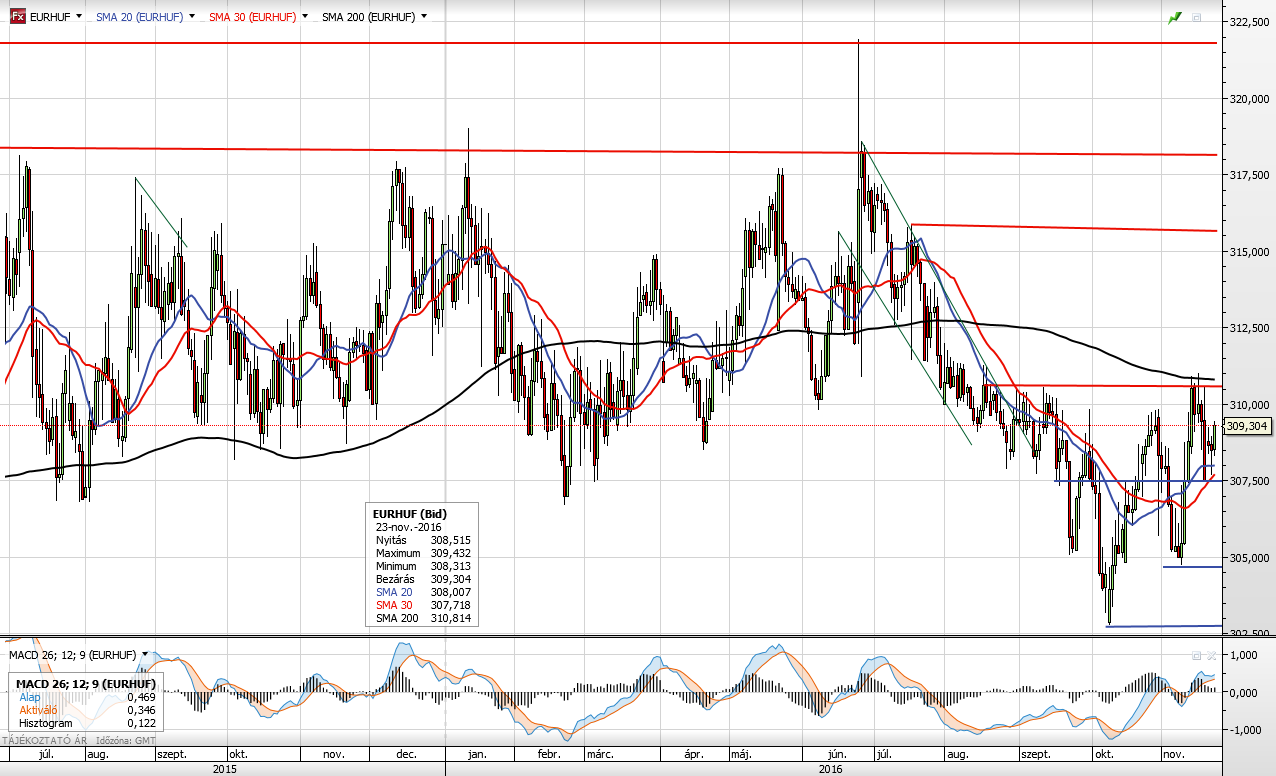Viewport: 1276px width, 776px height.
Task: Click the Maximum 309,432 tooltip row
Action: (x=423, y=553)
